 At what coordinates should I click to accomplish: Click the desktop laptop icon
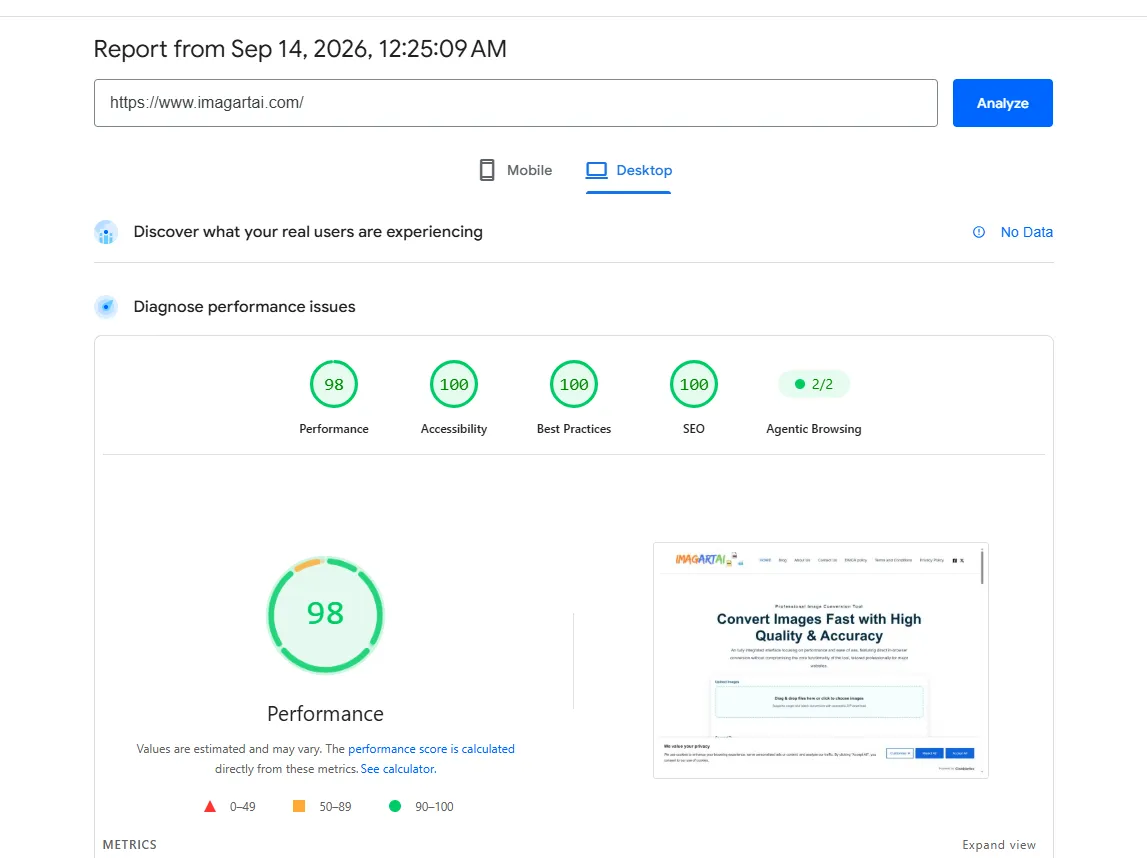[596, 170]
